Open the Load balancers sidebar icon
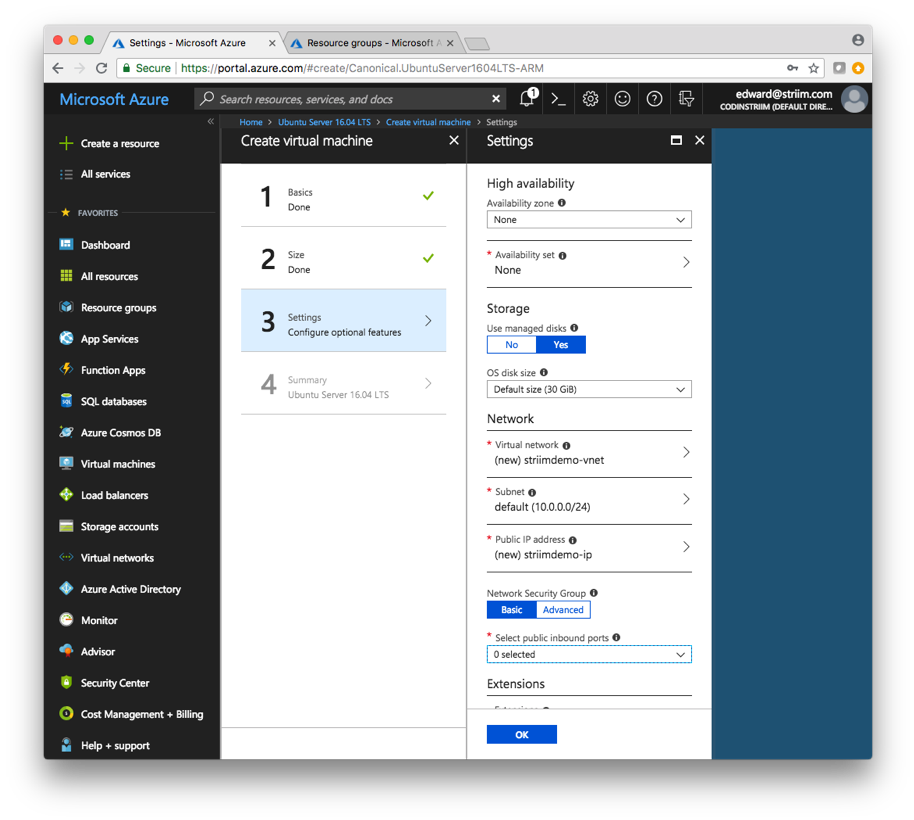 coord(66,495)
